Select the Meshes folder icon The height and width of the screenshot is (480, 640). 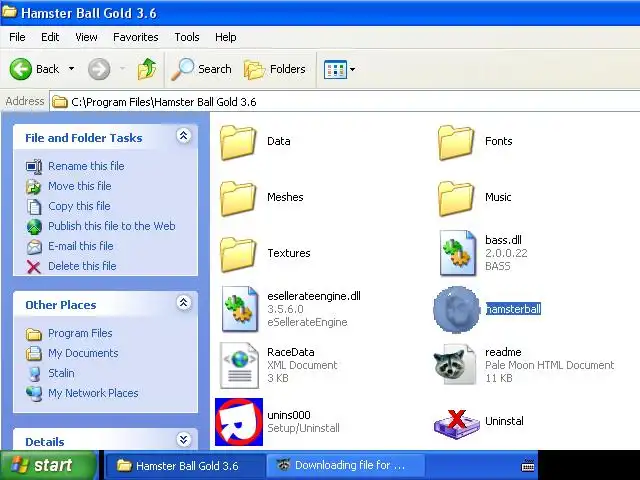238,198
